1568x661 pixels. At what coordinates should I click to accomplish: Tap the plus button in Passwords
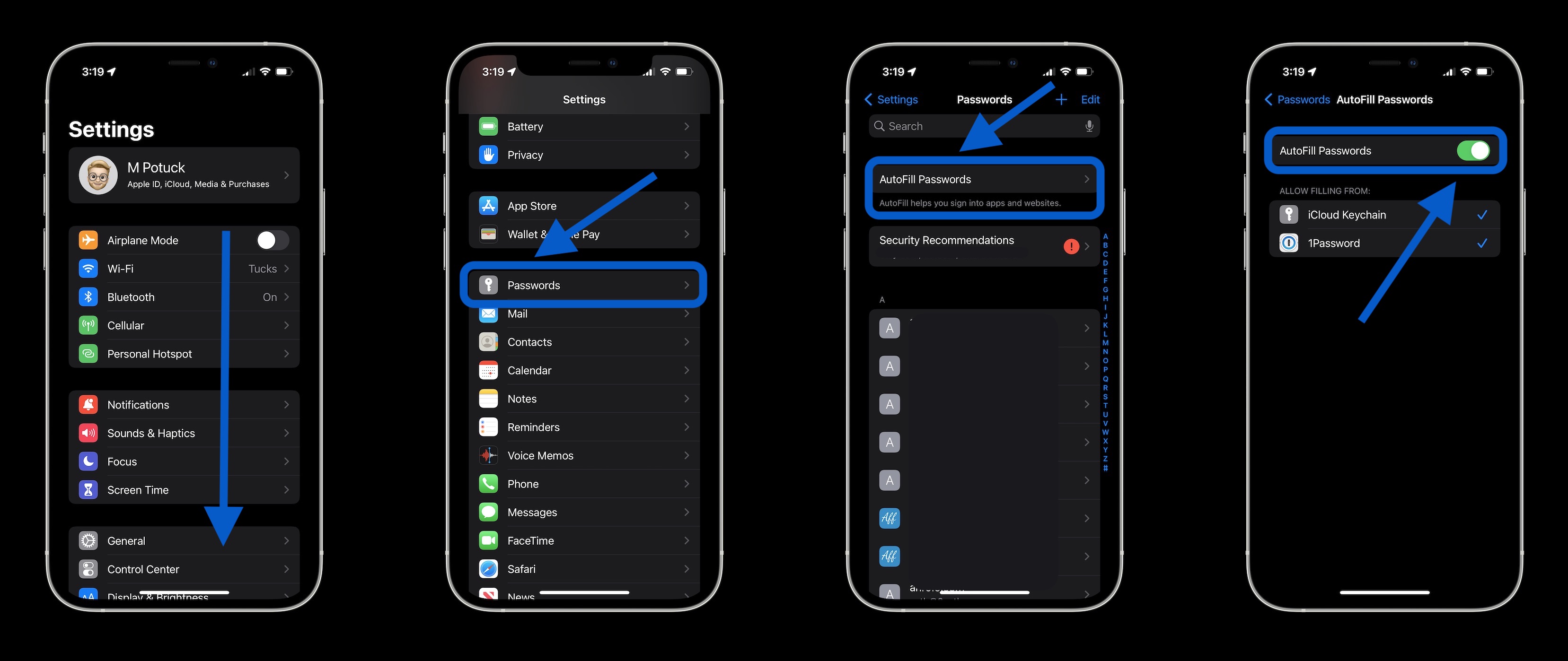pyautogui.click(x=1062, y=99)
